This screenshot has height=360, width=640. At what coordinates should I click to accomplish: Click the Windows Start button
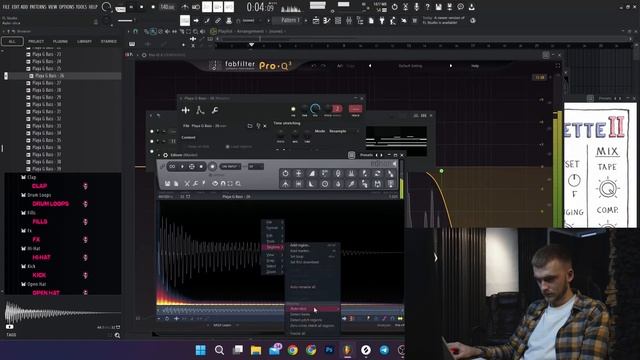[x=201, y=350]
